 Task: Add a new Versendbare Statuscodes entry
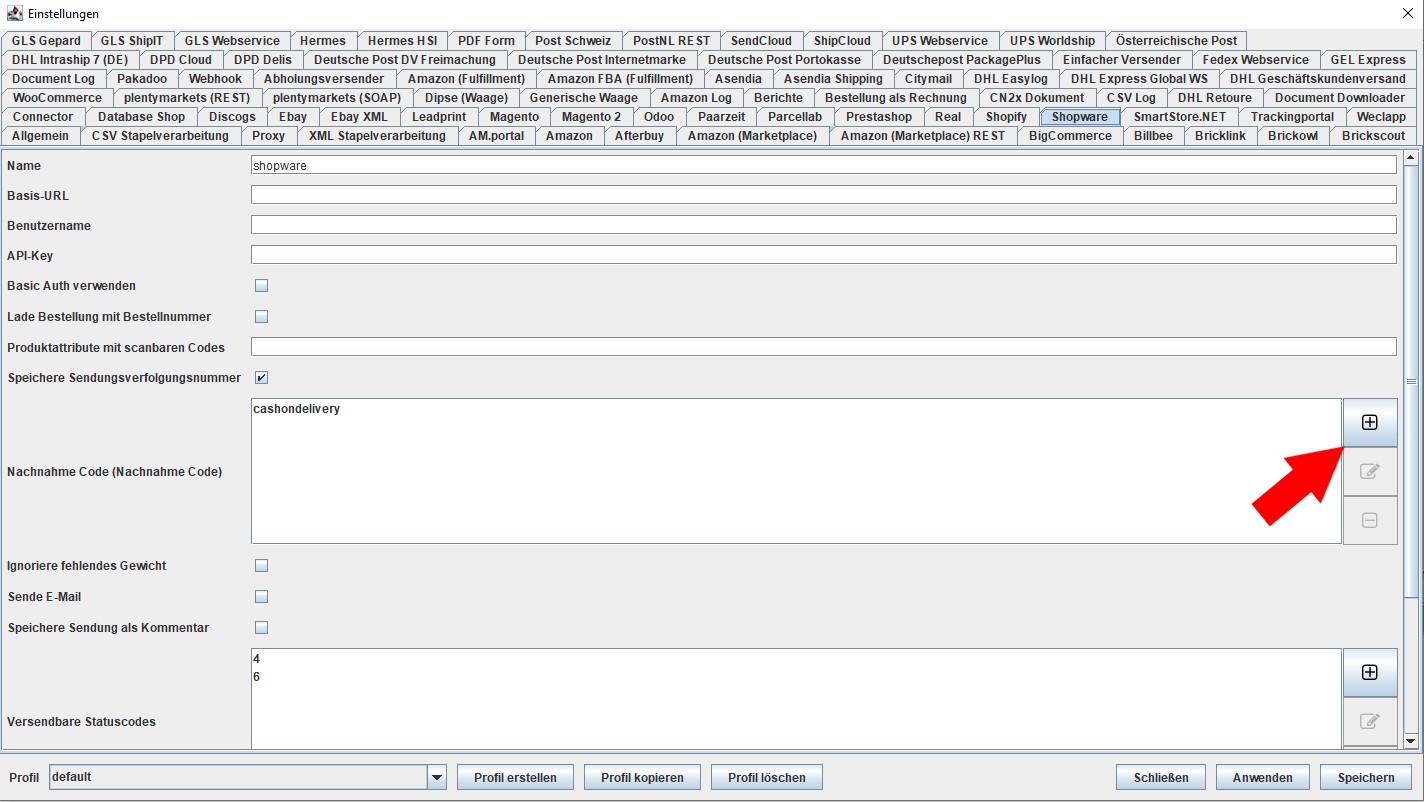1370,672
